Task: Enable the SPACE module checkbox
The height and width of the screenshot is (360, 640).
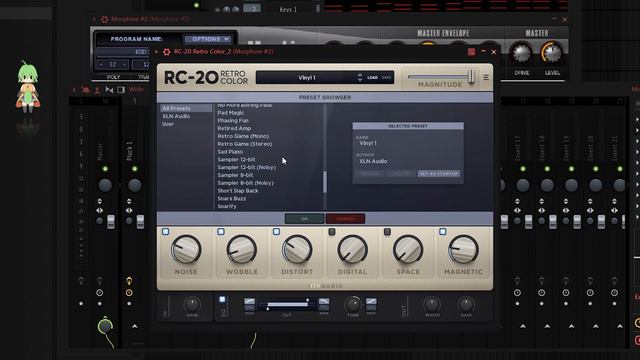Action: click(387, 231)
